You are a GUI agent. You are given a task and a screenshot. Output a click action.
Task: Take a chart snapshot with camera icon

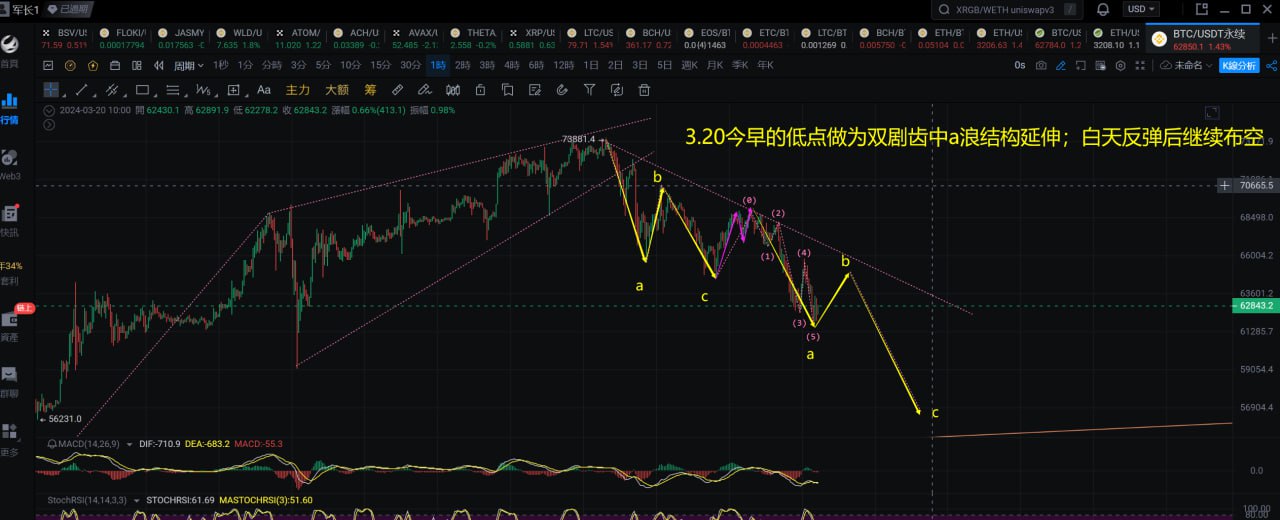1041,65
